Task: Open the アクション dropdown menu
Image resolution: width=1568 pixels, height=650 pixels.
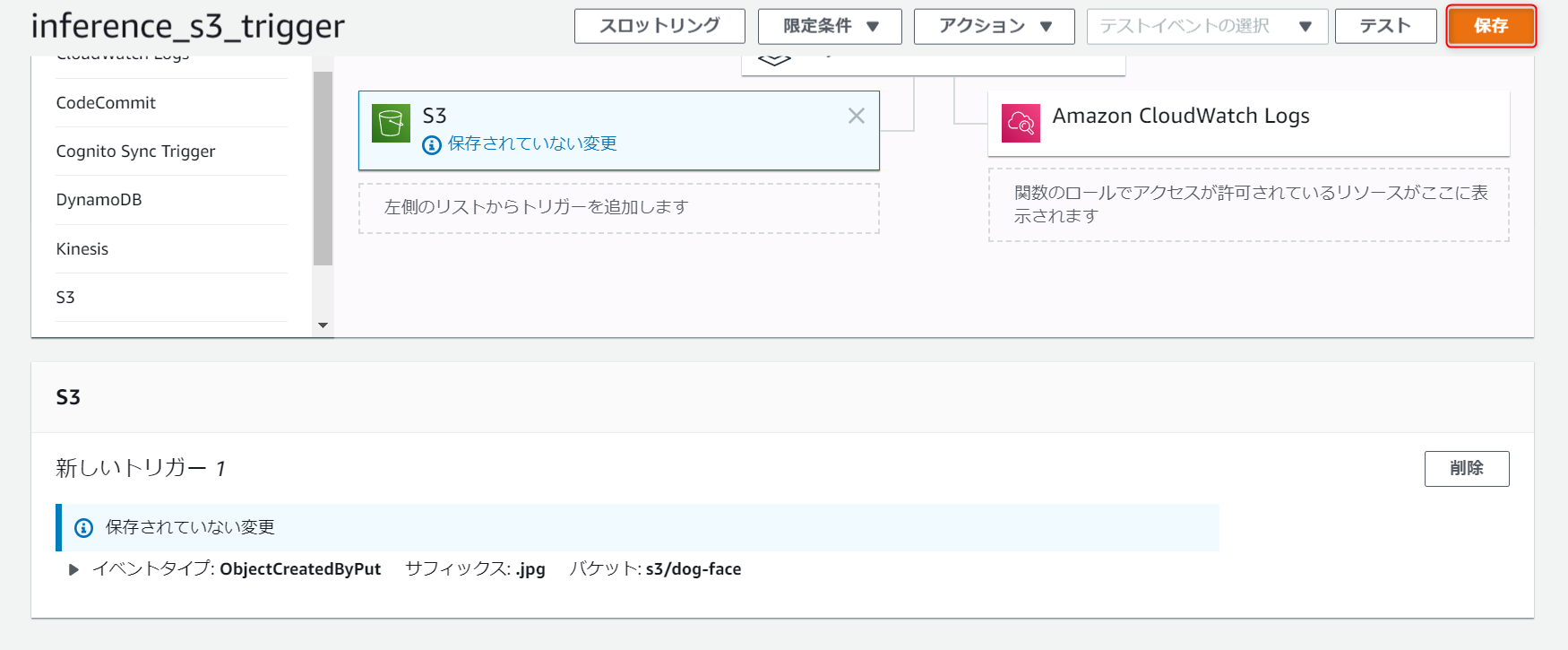Action: pyautogui.click(x=994, y=26)
